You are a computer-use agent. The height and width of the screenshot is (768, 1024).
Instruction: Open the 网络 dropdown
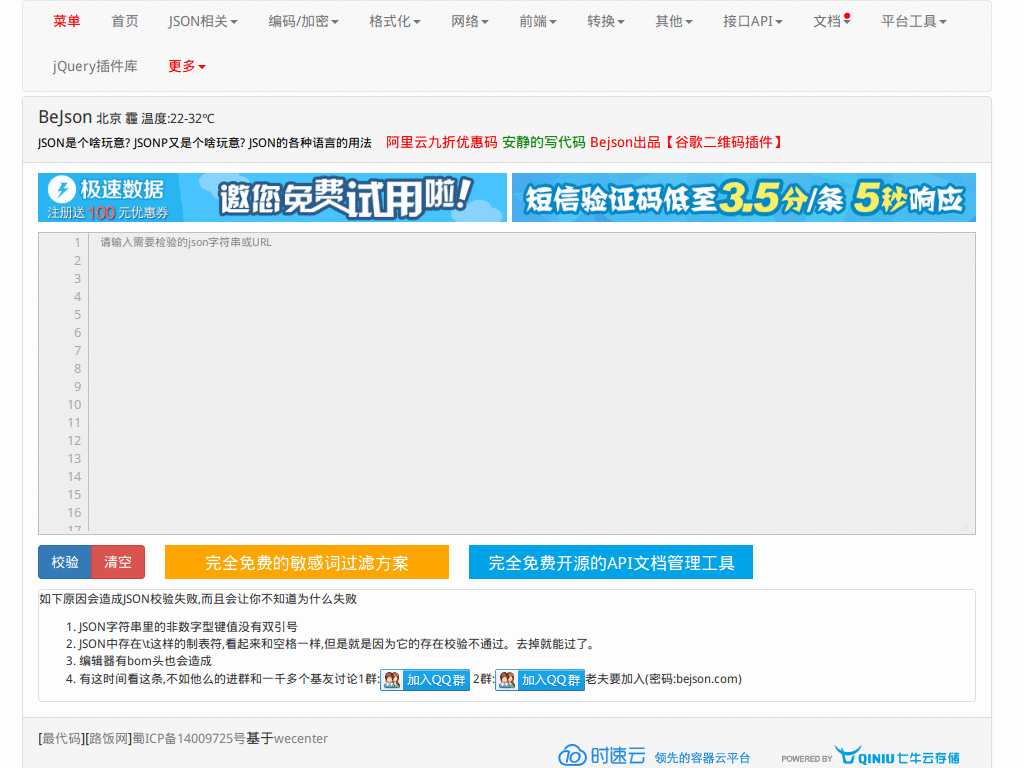point(470,22)
